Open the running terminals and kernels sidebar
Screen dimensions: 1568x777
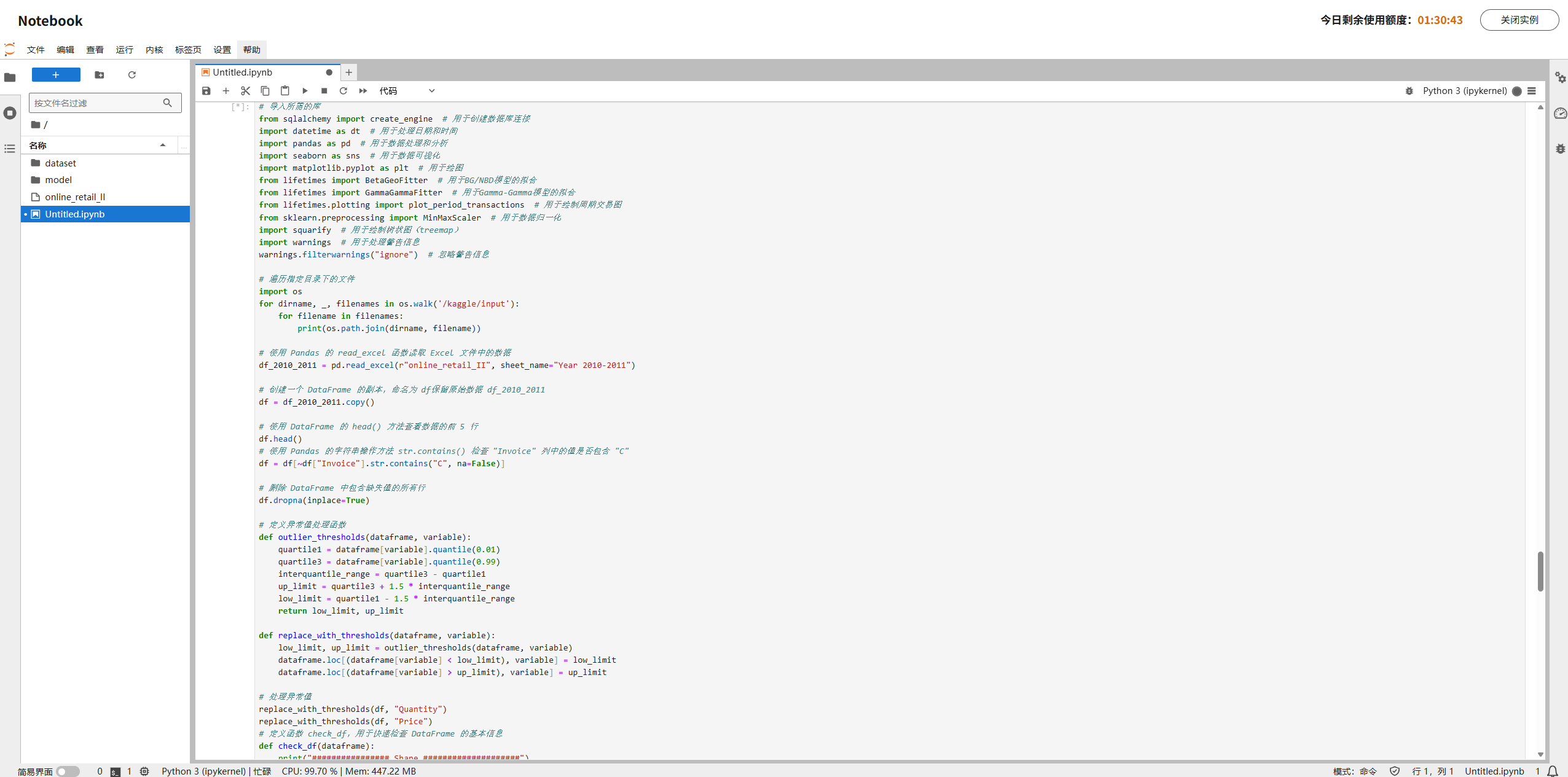pyautogui.click(x=10, y=113)
